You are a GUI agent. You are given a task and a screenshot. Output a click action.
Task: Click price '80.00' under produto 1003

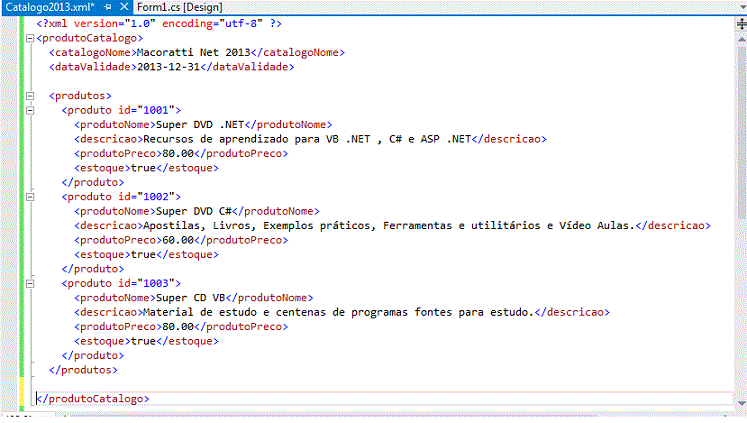(178, 327)
